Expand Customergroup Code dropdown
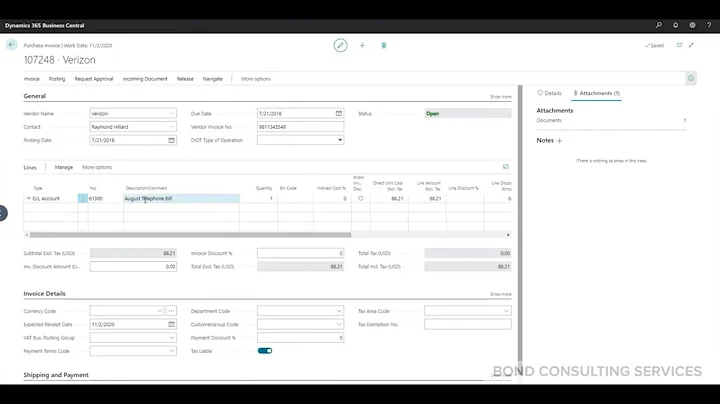 point(339,324)
